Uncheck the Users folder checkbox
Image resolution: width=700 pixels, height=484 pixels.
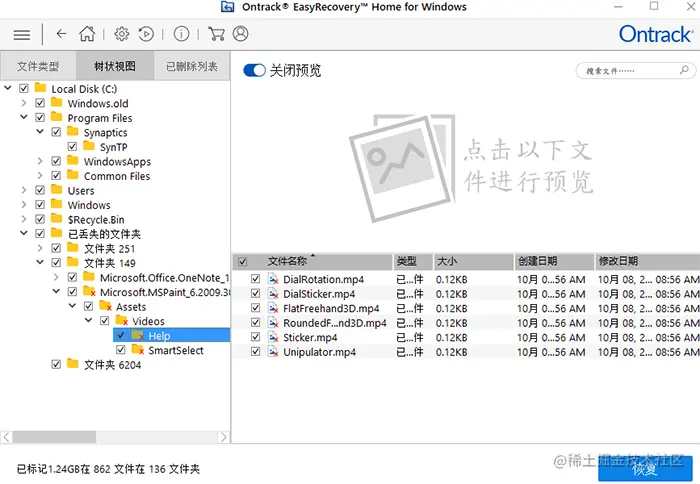(40, 190)
